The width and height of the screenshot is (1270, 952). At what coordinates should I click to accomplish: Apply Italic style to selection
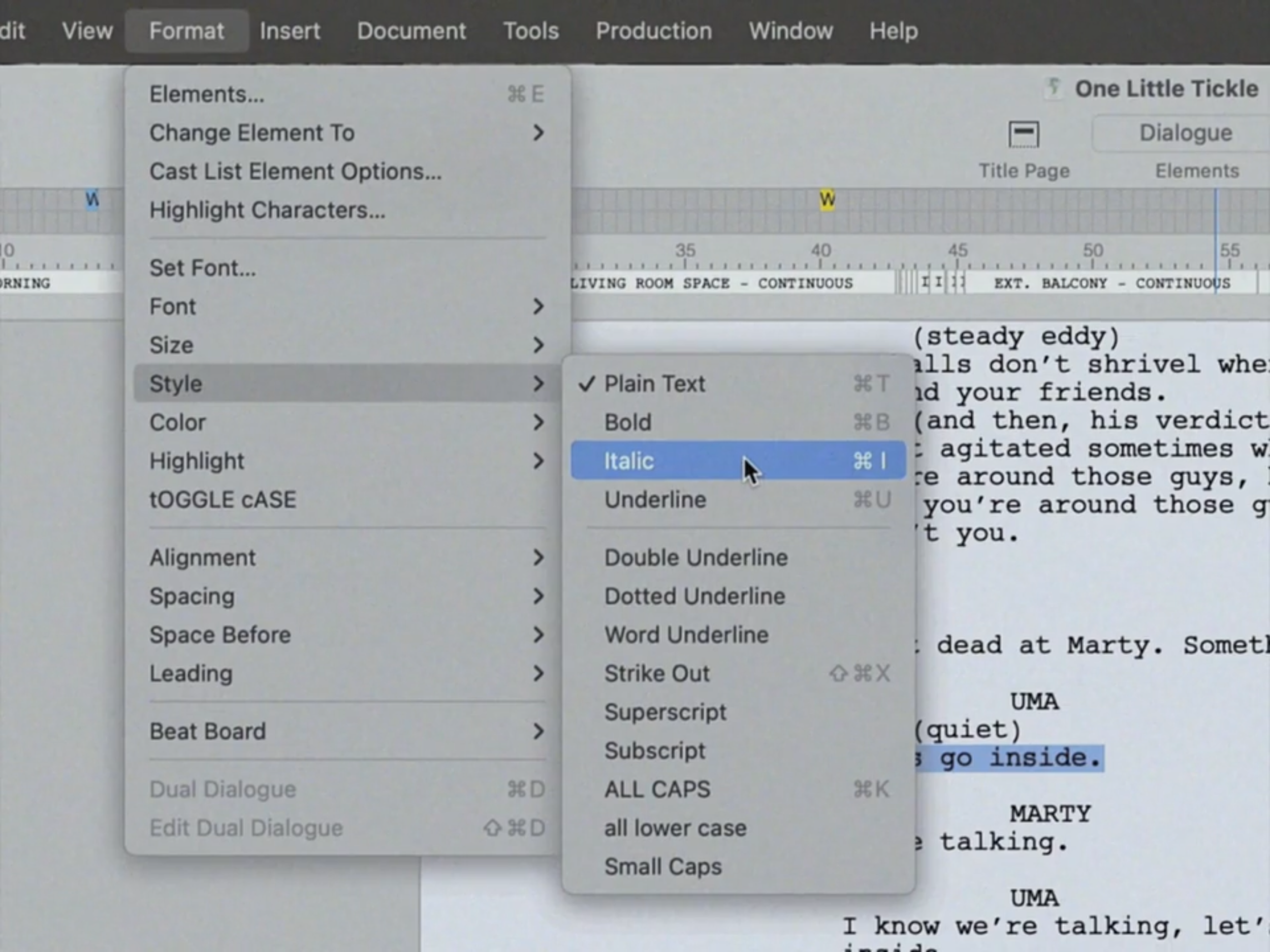pos(629,461)
